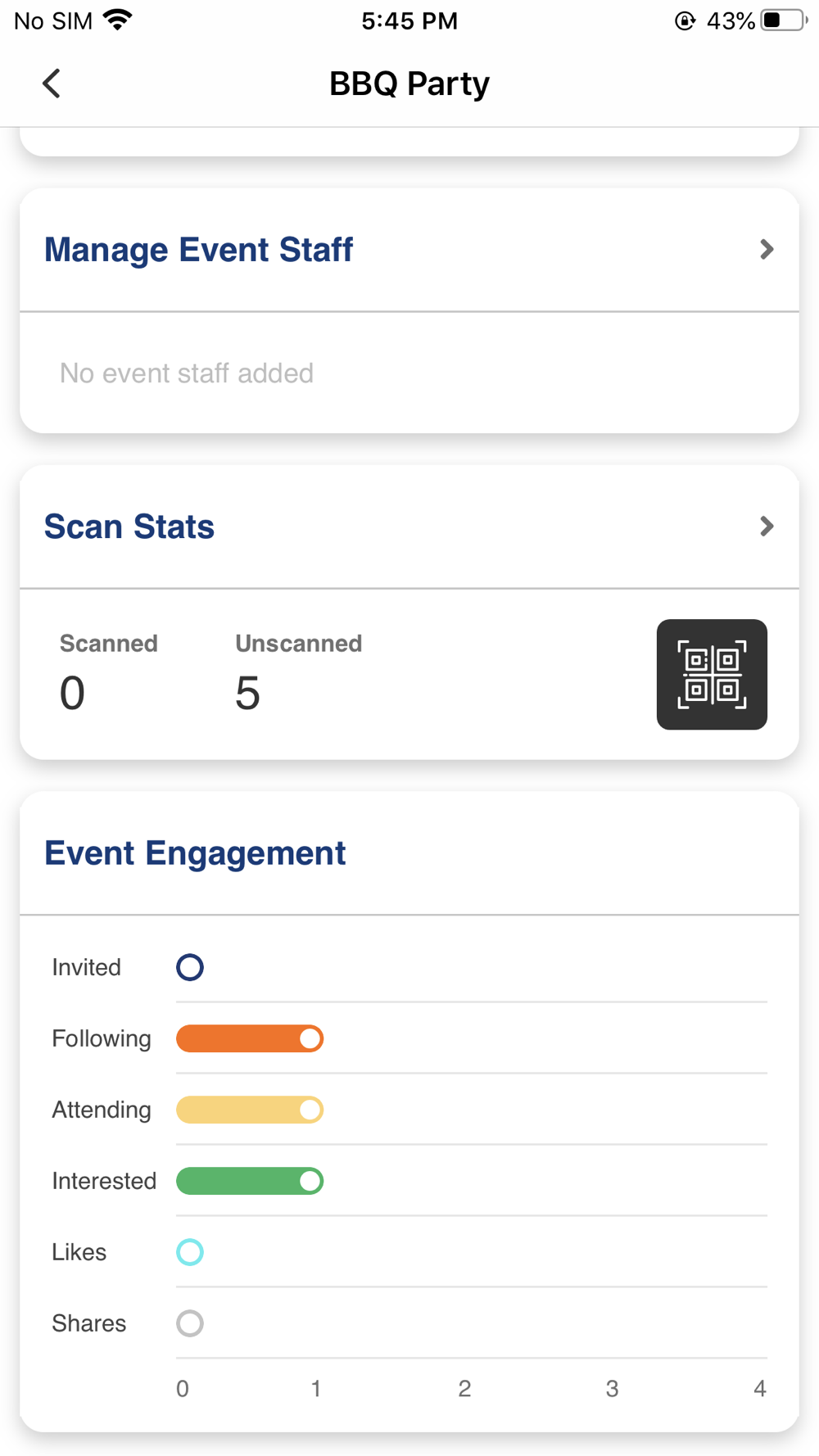This screenshot has width=819, height=1456.
Task: Select the Likes data point circle
Action: pos(190,1252)
